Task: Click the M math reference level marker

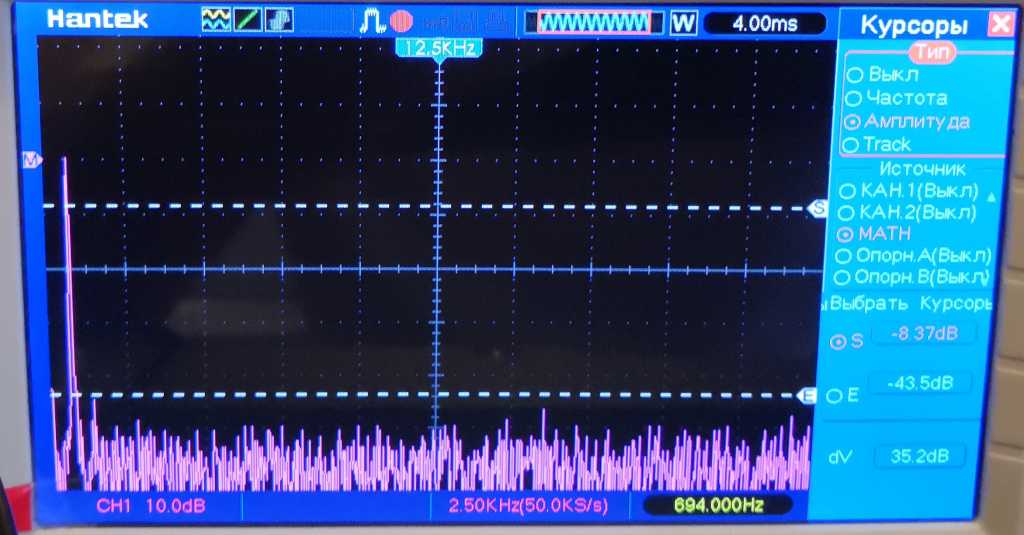Action: [31, 159]
